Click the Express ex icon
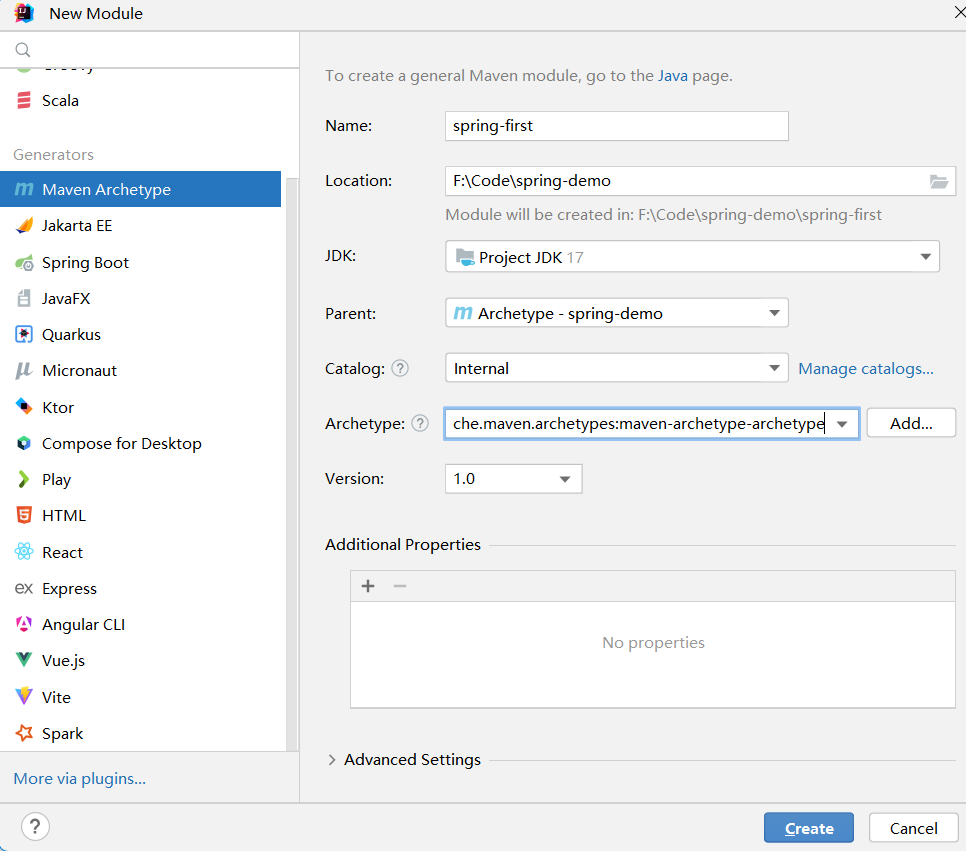This screenshot has height=851, width=966. tap(24, 588)
